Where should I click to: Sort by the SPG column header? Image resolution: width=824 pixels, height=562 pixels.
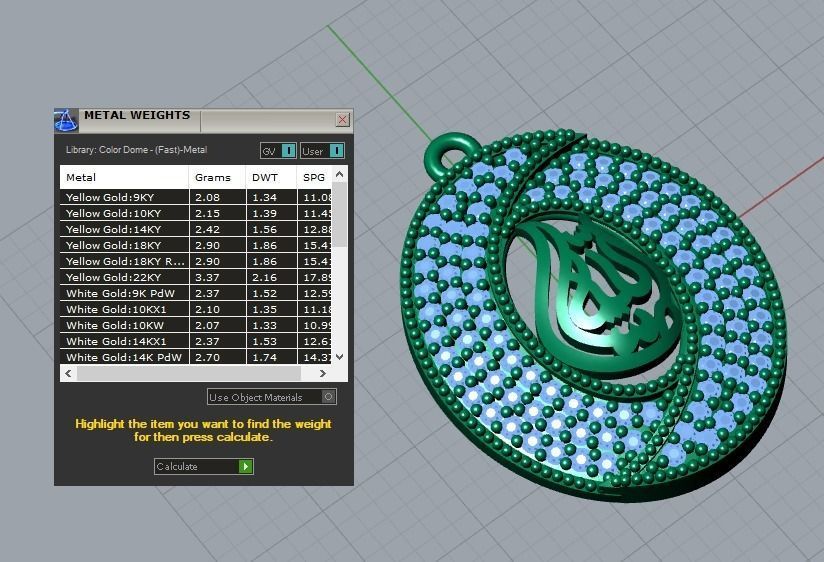[314, 177]
